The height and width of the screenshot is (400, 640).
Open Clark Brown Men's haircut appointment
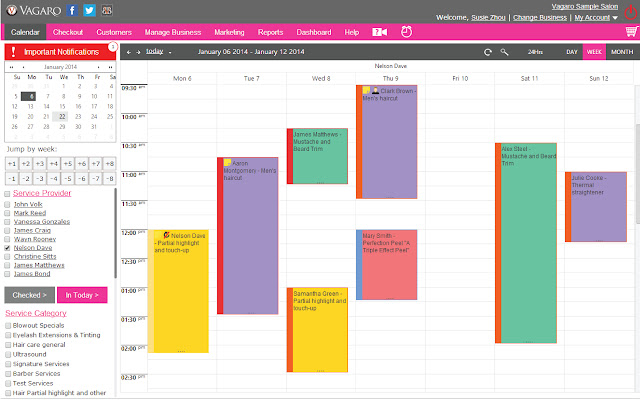pos(387,142)
